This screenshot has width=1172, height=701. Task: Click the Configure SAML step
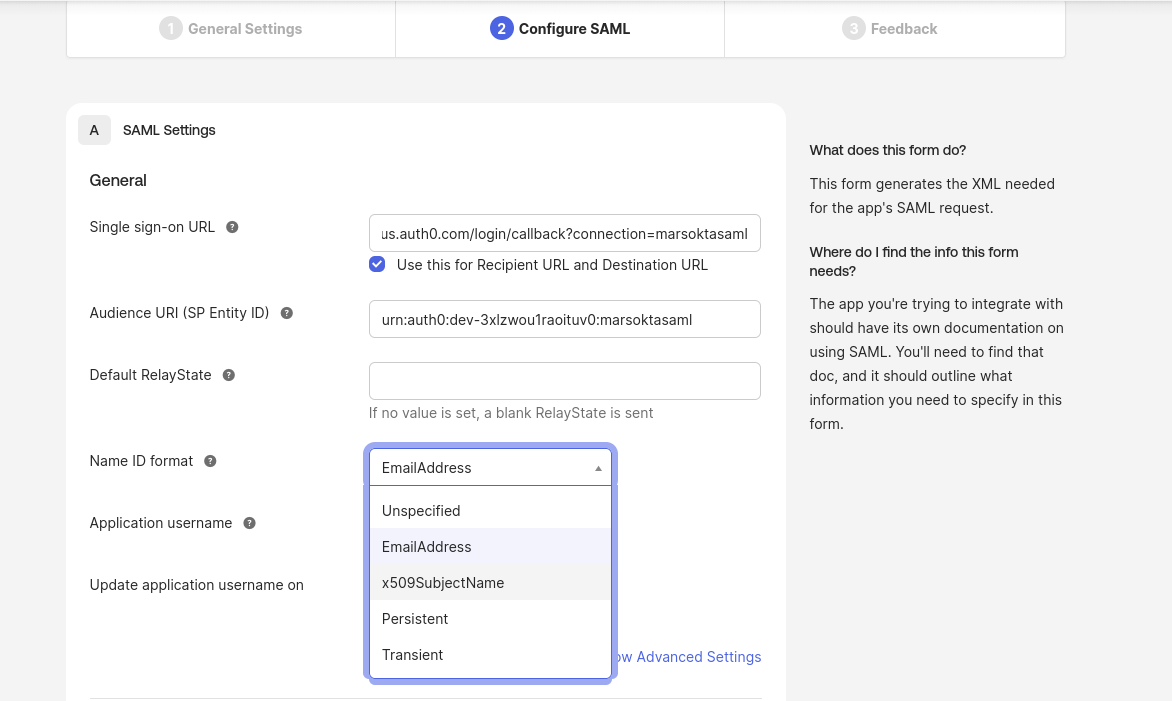(574, 28)
